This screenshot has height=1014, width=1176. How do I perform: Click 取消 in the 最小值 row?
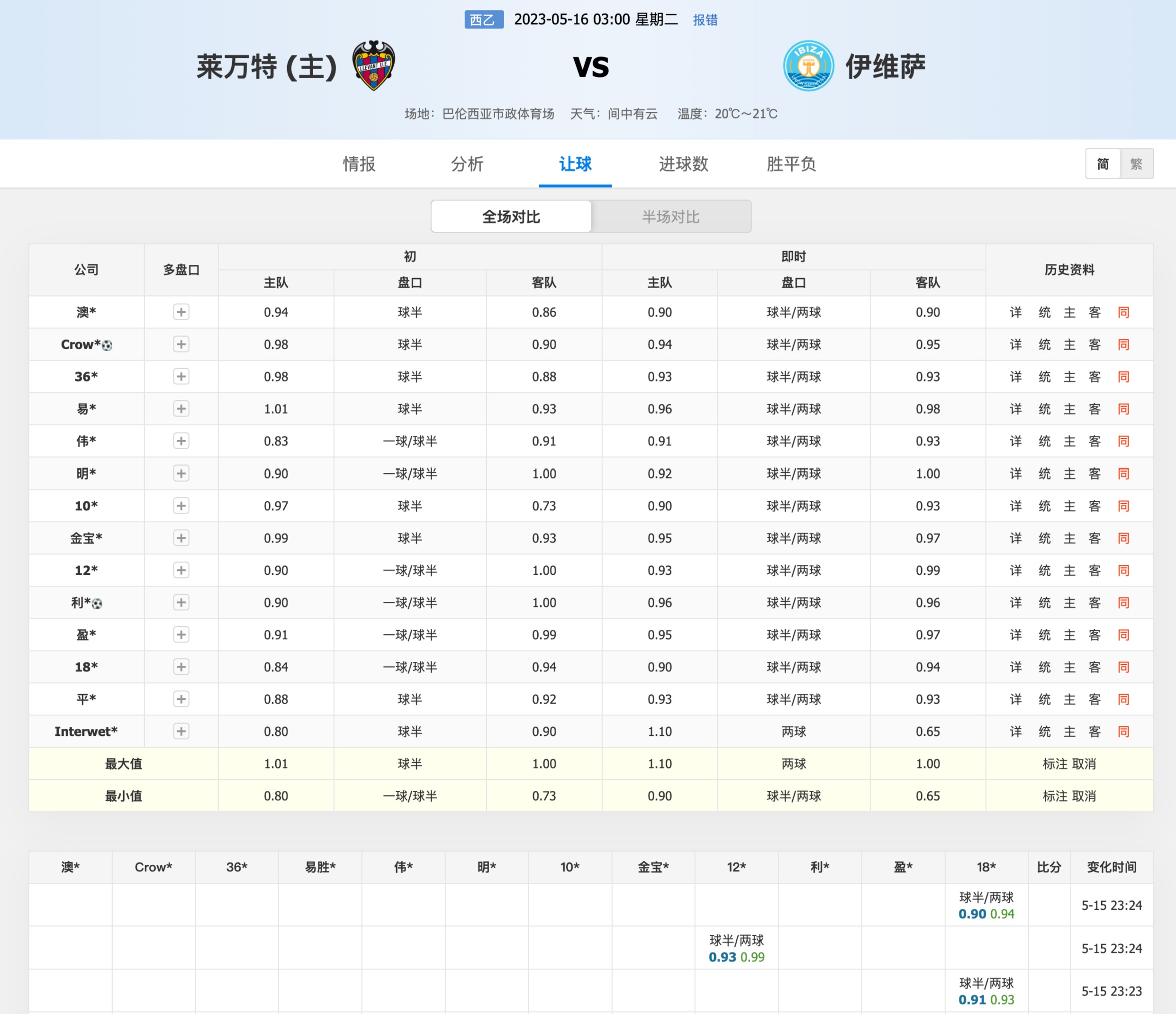click(x=1084, y=796)
